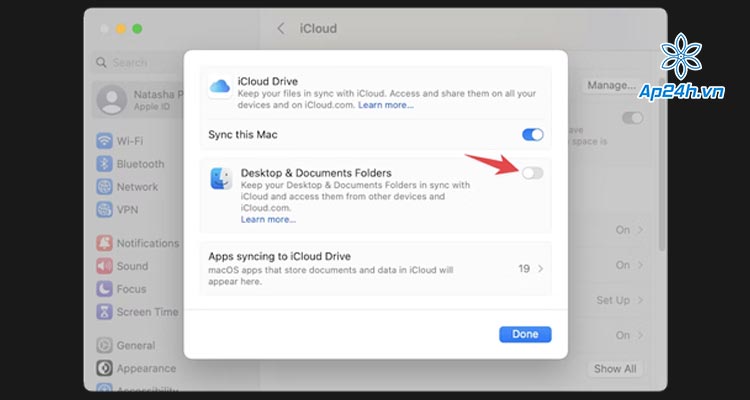Toggle the Sync this Mac switch
This screenshot has height=400, width=750.
point(532,134)
